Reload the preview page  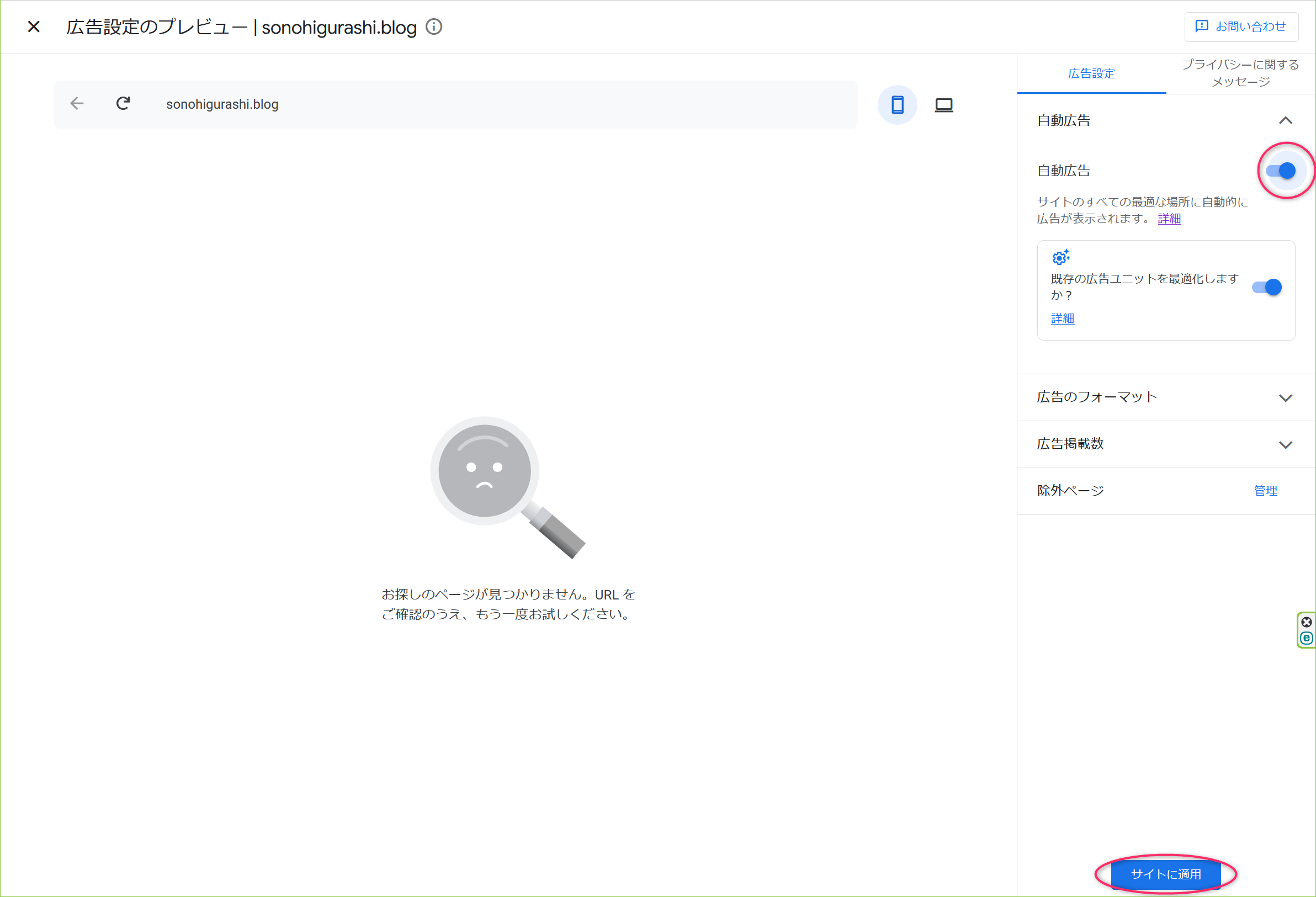click(123, 104)
